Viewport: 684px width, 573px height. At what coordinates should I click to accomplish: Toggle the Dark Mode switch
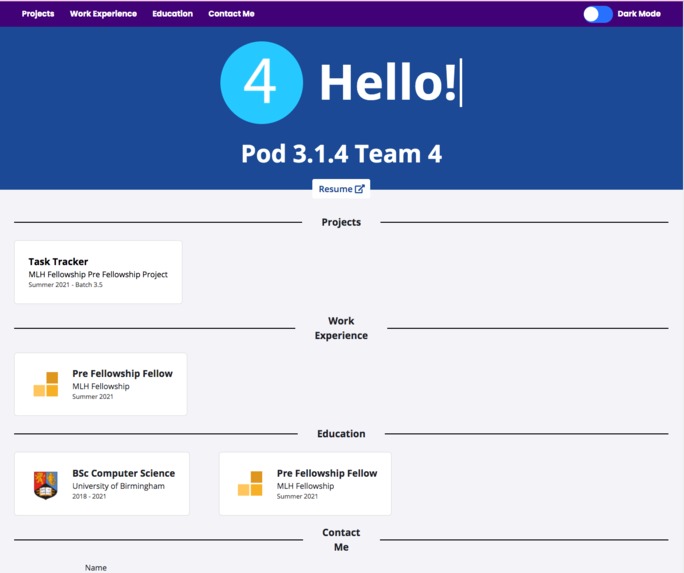(x=598, y=14)
